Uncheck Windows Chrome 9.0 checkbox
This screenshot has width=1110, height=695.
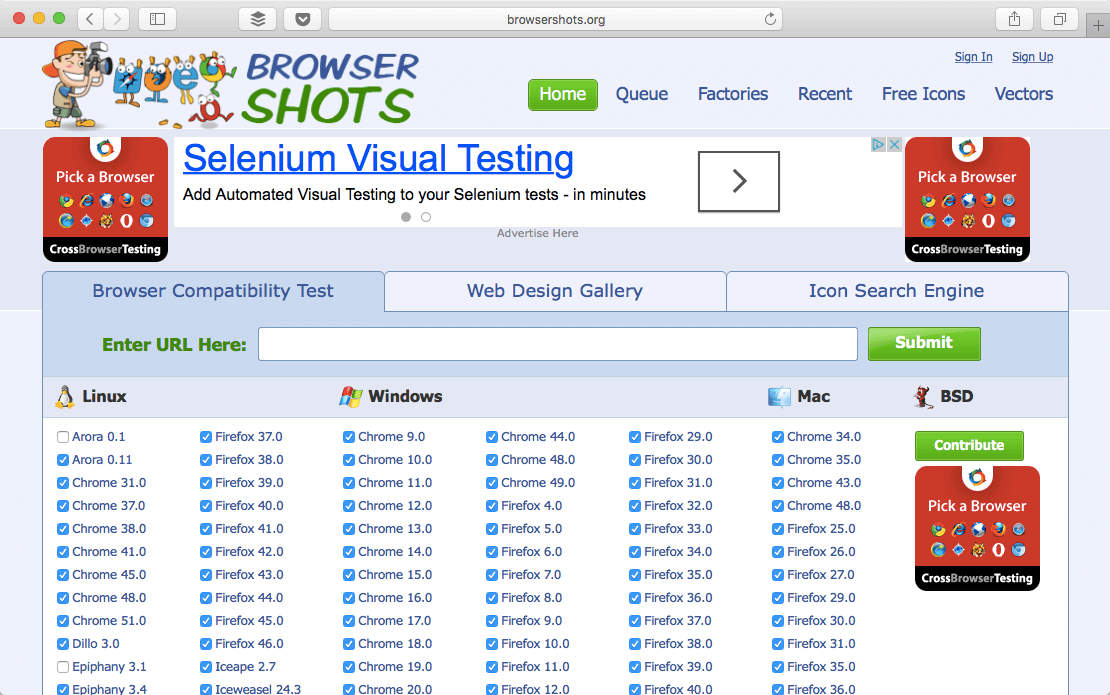(349, 437)
